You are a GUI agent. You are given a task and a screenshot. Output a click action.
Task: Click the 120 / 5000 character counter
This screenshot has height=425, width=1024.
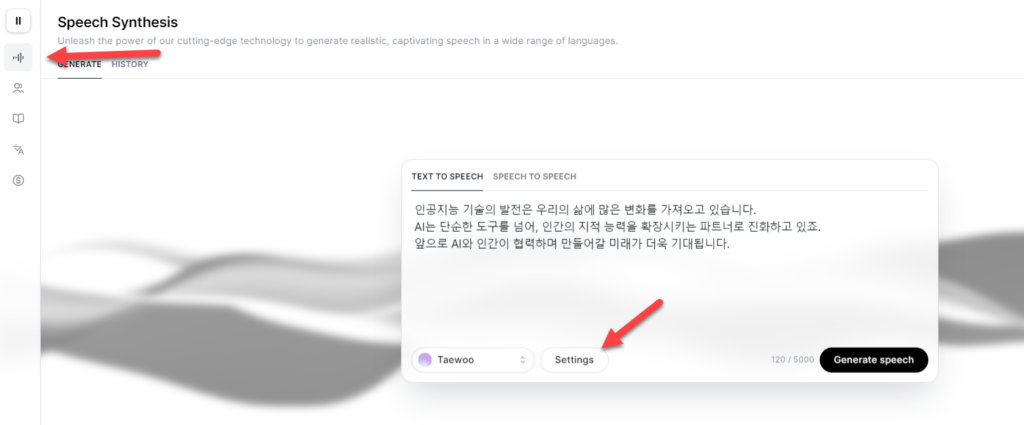click(x=790, y=360)
